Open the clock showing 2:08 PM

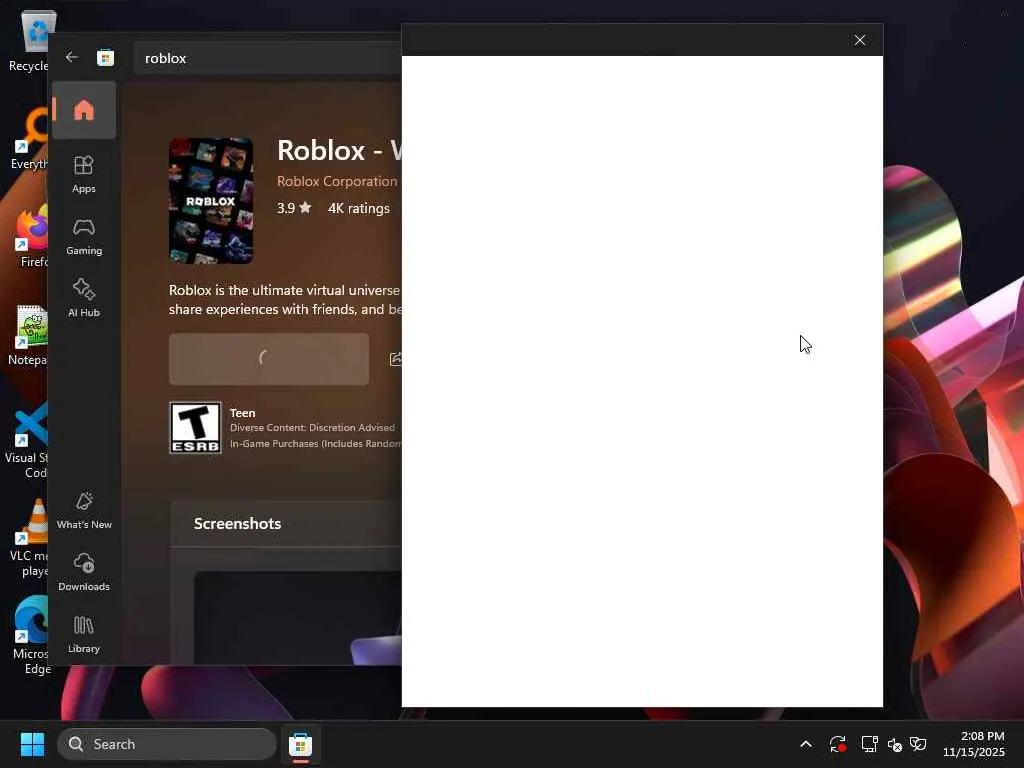tap(974, 744)
